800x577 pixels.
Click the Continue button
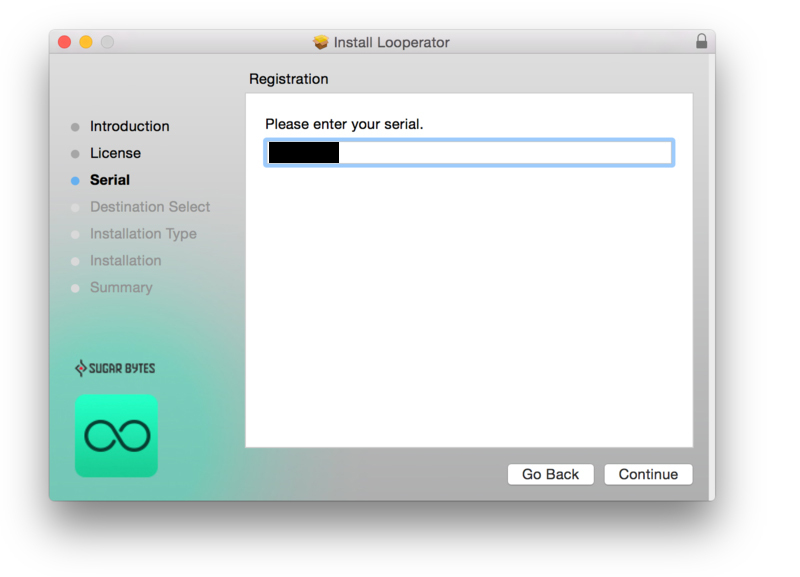[648, 474]
